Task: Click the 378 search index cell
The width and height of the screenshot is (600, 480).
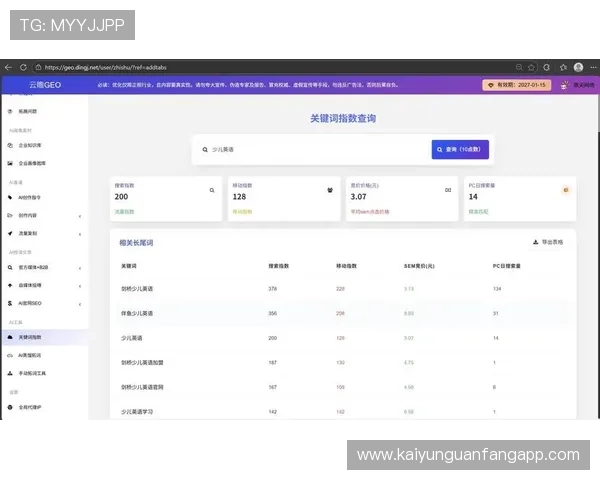Action: (272, 289)
